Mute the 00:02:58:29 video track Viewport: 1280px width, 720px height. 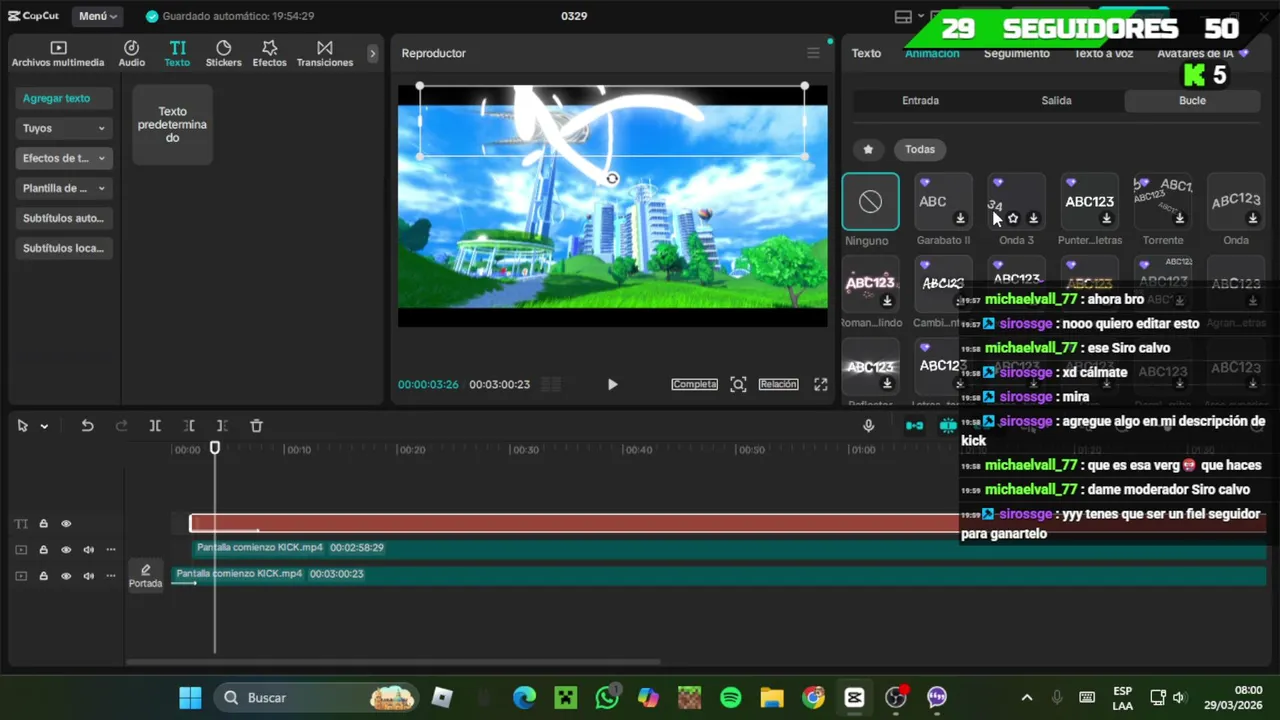click(x=88, y=550)
